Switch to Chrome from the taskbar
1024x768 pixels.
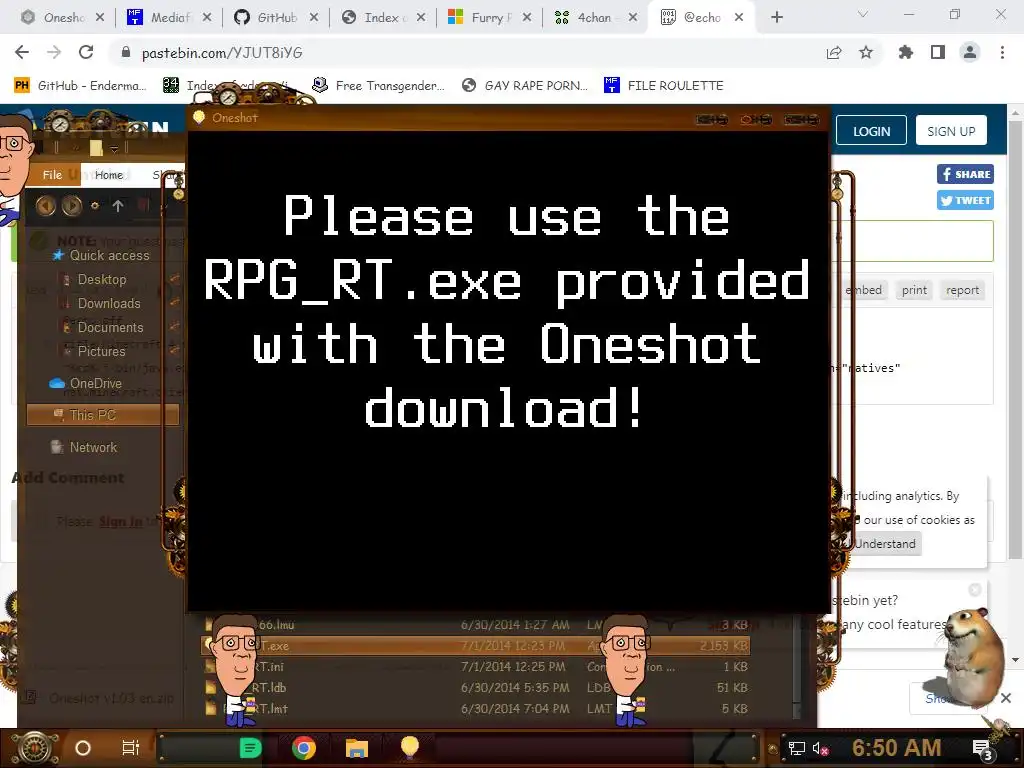tap(304, 748)
